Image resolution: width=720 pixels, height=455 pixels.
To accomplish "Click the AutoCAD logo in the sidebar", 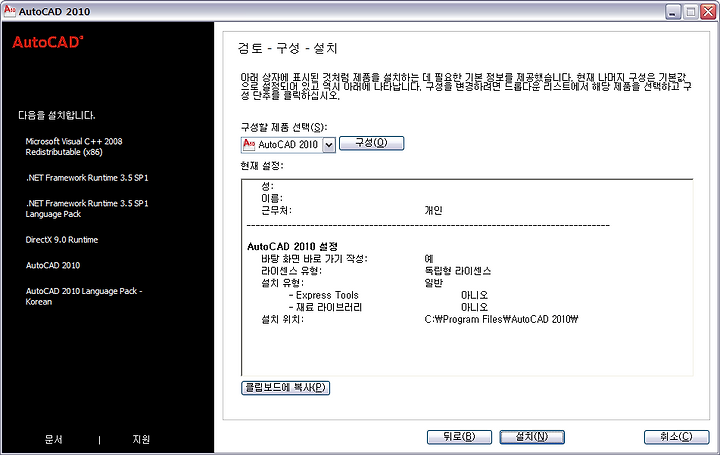I will (48, 42).
